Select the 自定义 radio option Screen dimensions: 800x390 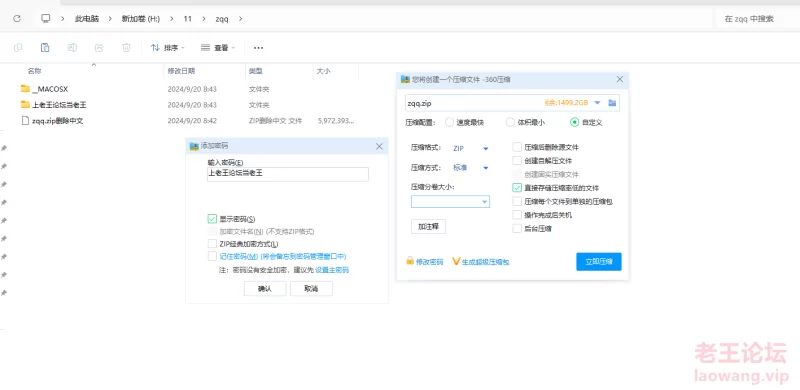coord(574,123)
